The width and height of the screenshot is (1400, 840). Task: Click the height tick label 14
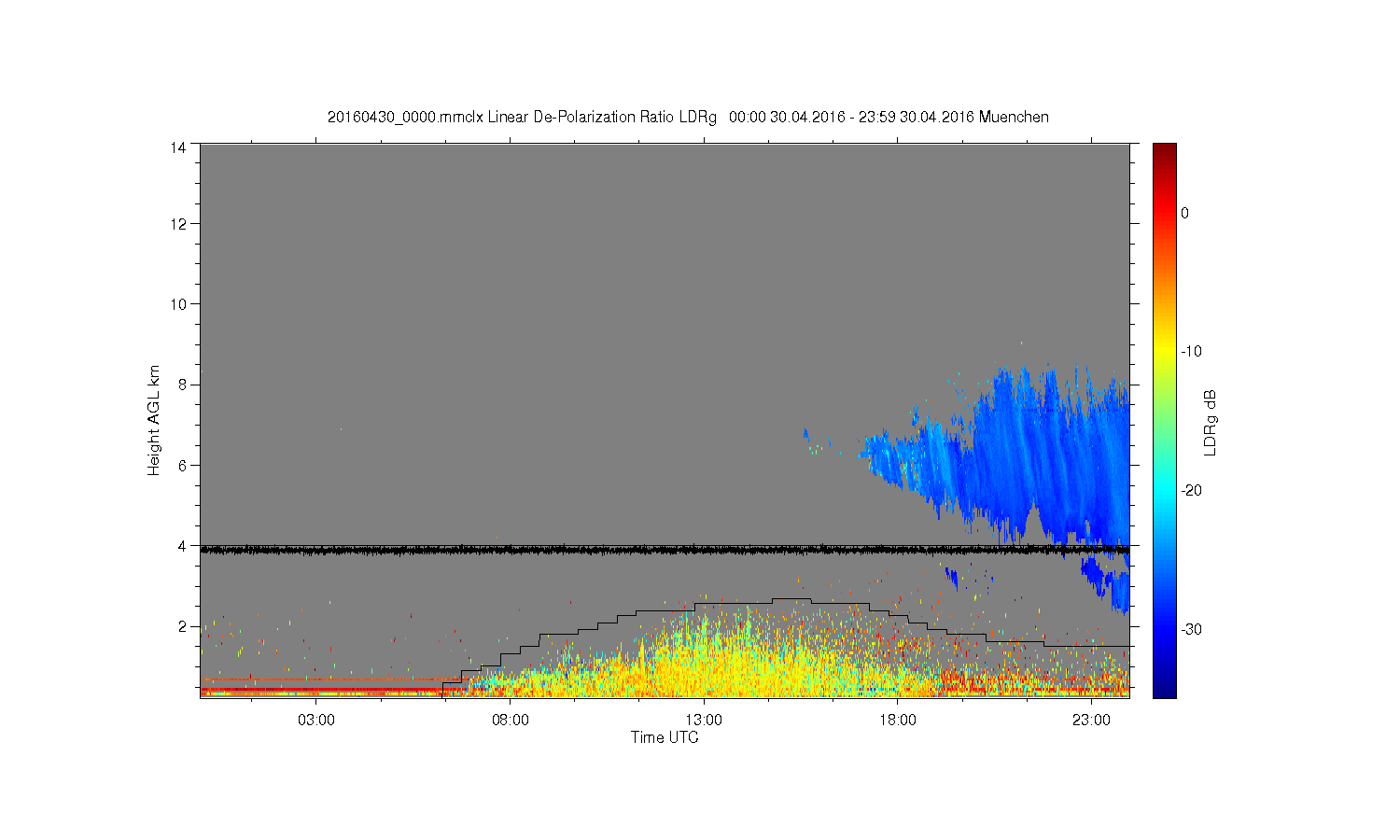click(x=178, y=147)
